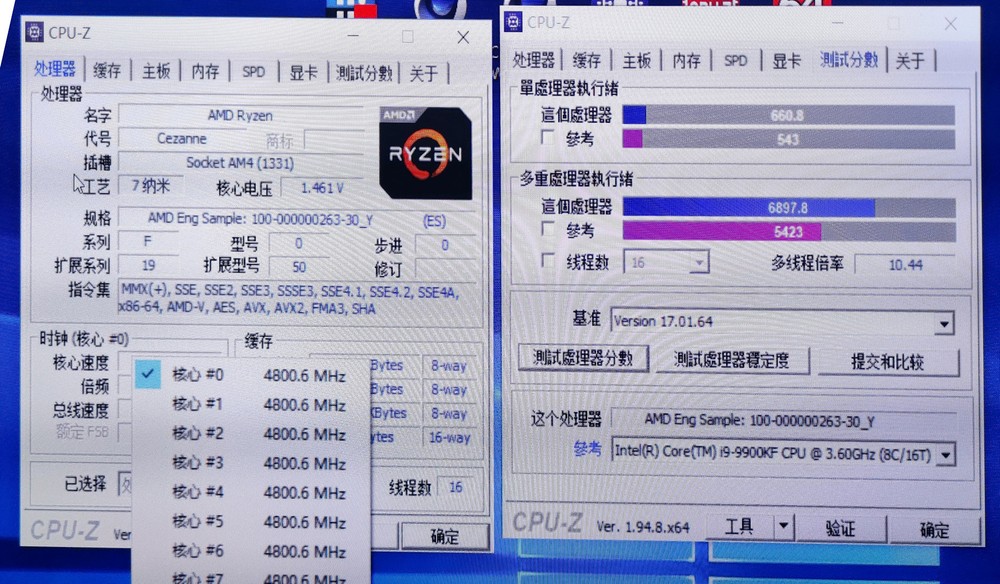Open 处理器 tab in left CPU-Z window
Viewport: 1000px width, 584px height.
click(55, 69)
